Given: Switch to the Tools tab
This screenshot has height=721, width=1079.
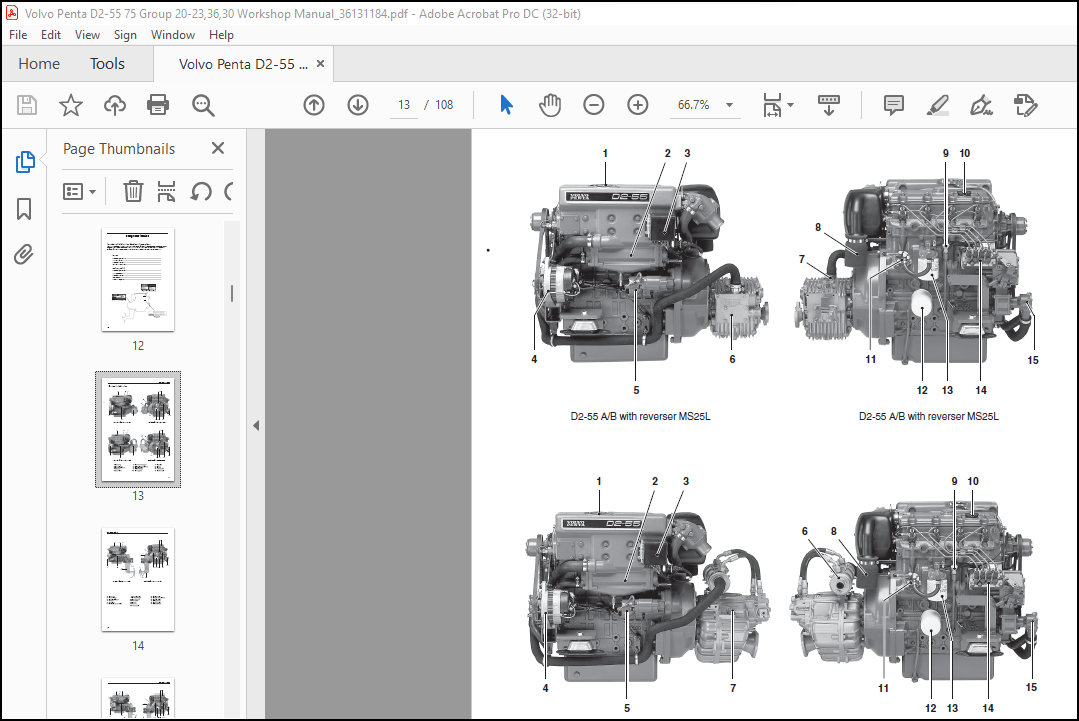Looking at the screenshot, I should 107,64.
